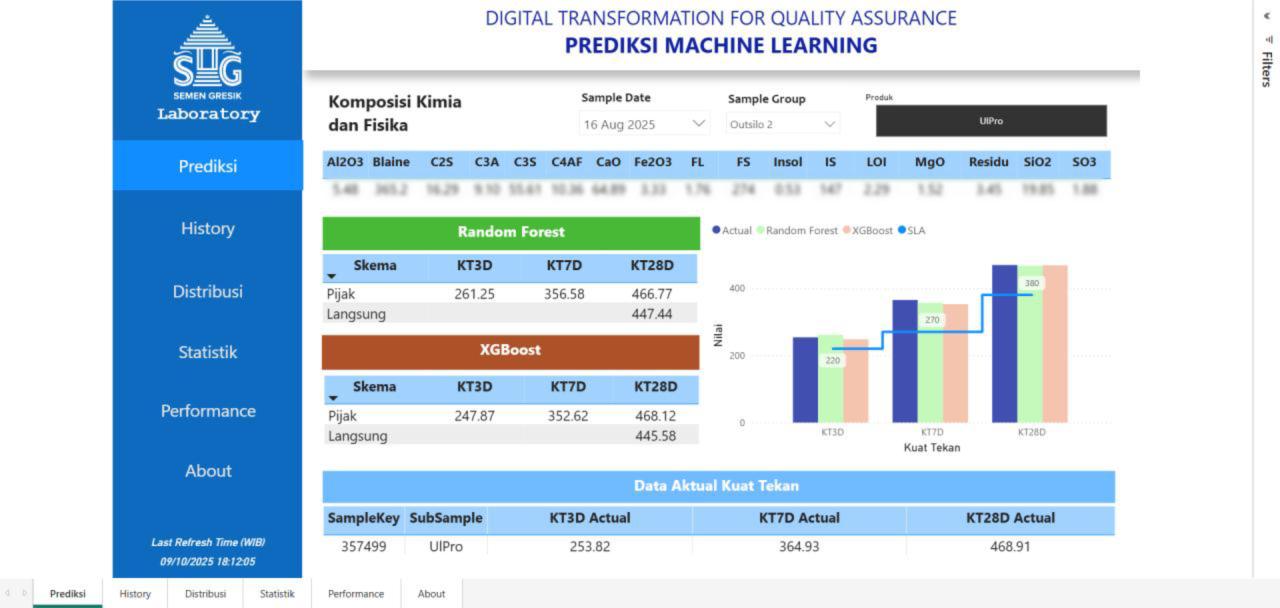Click the XGBoost legend marker
This screenshot has width=1280, height=608.
(x=846, y=230)
